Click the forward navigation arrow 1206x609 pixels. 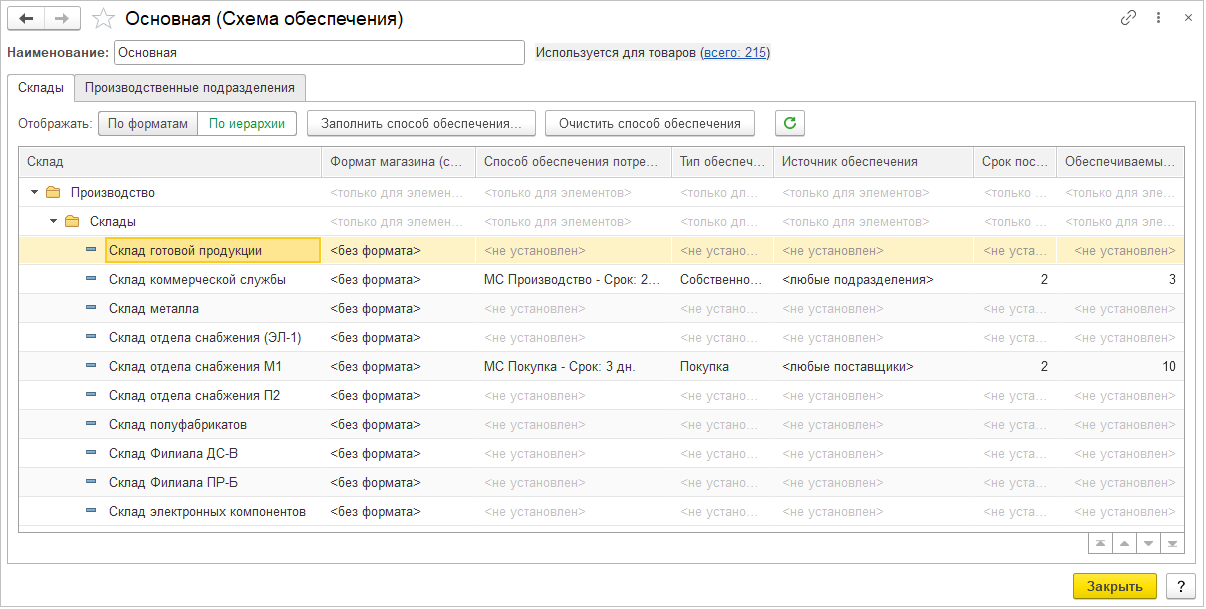pyautogui.click(x=62, y=19)
